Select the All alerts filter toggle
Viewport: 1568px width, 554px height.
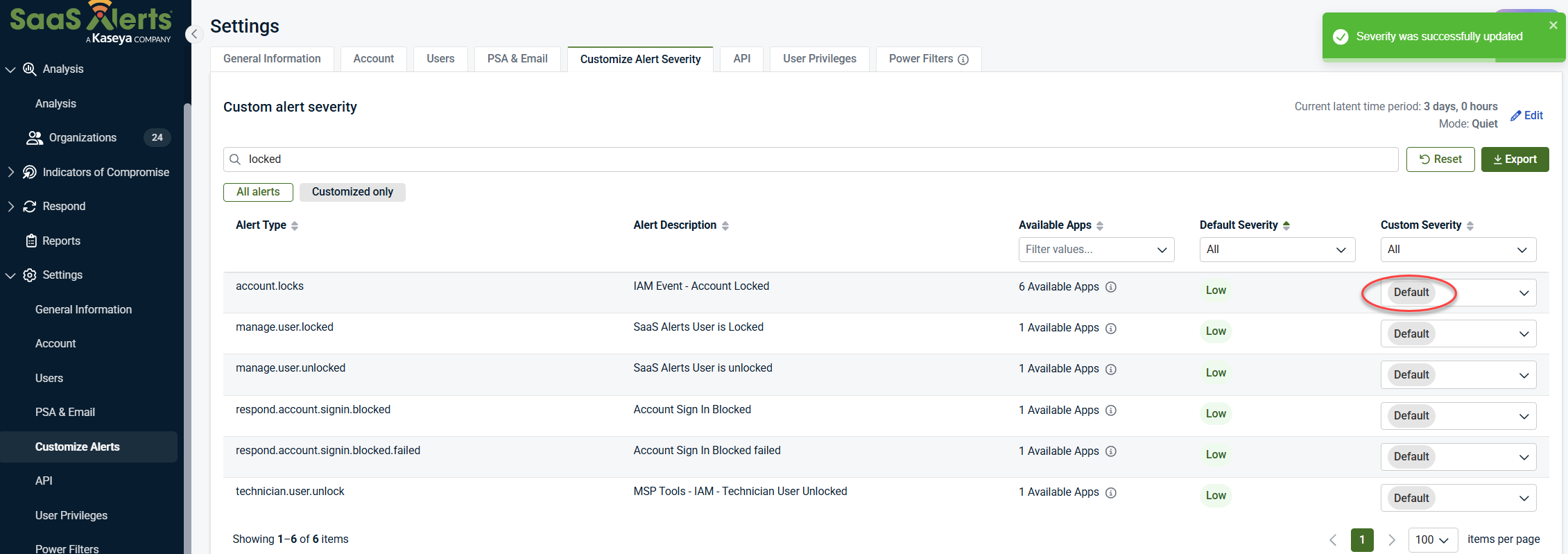[x=258, y=192]
